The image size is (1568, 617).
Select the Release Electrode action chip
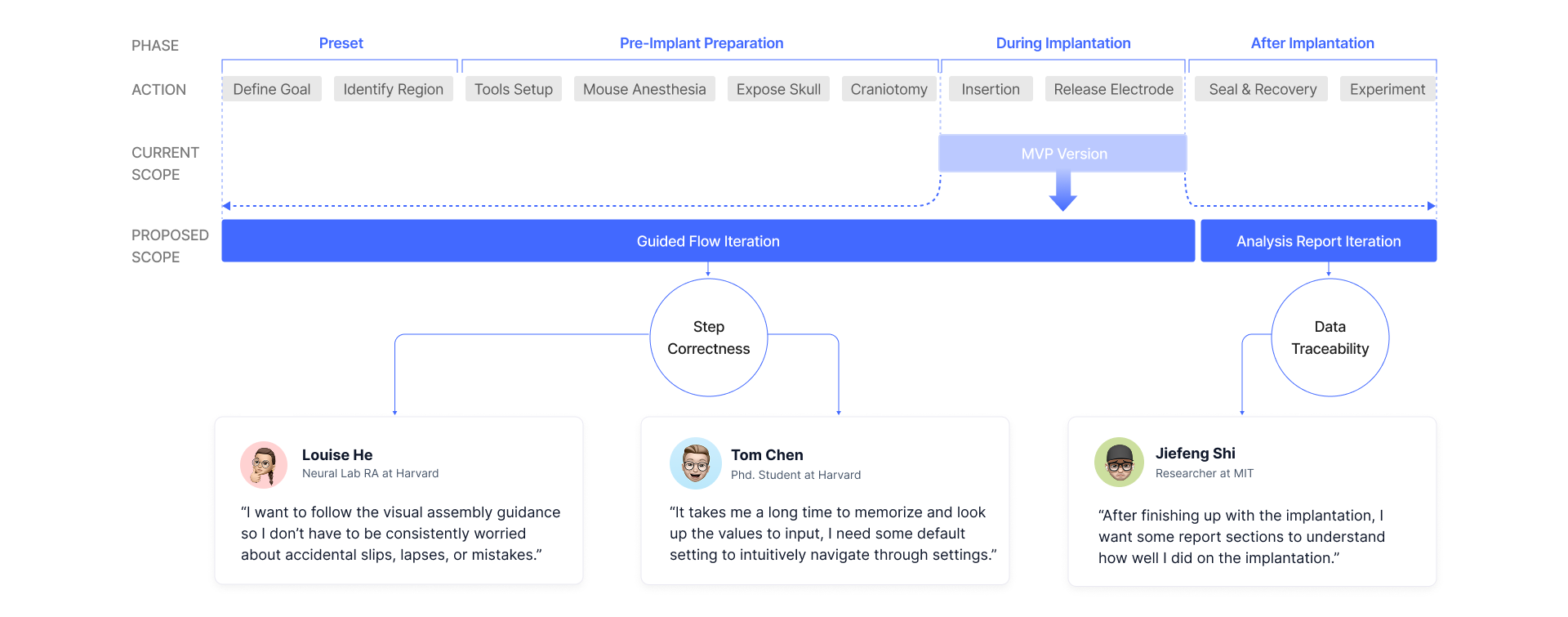[1113, 89]
